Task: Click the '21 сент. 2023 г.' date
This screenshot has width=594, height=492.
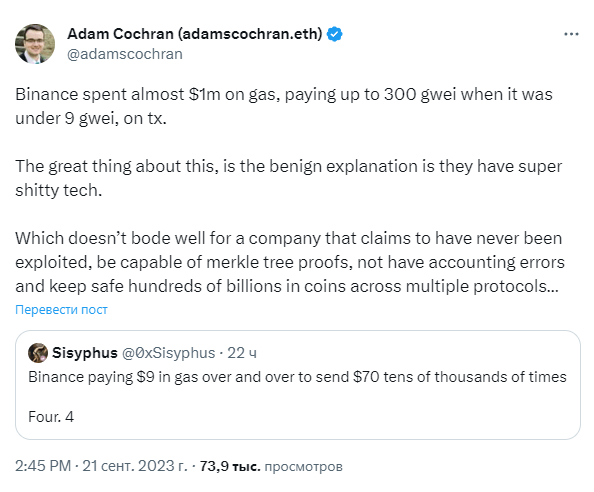Action: coord(135,466)
